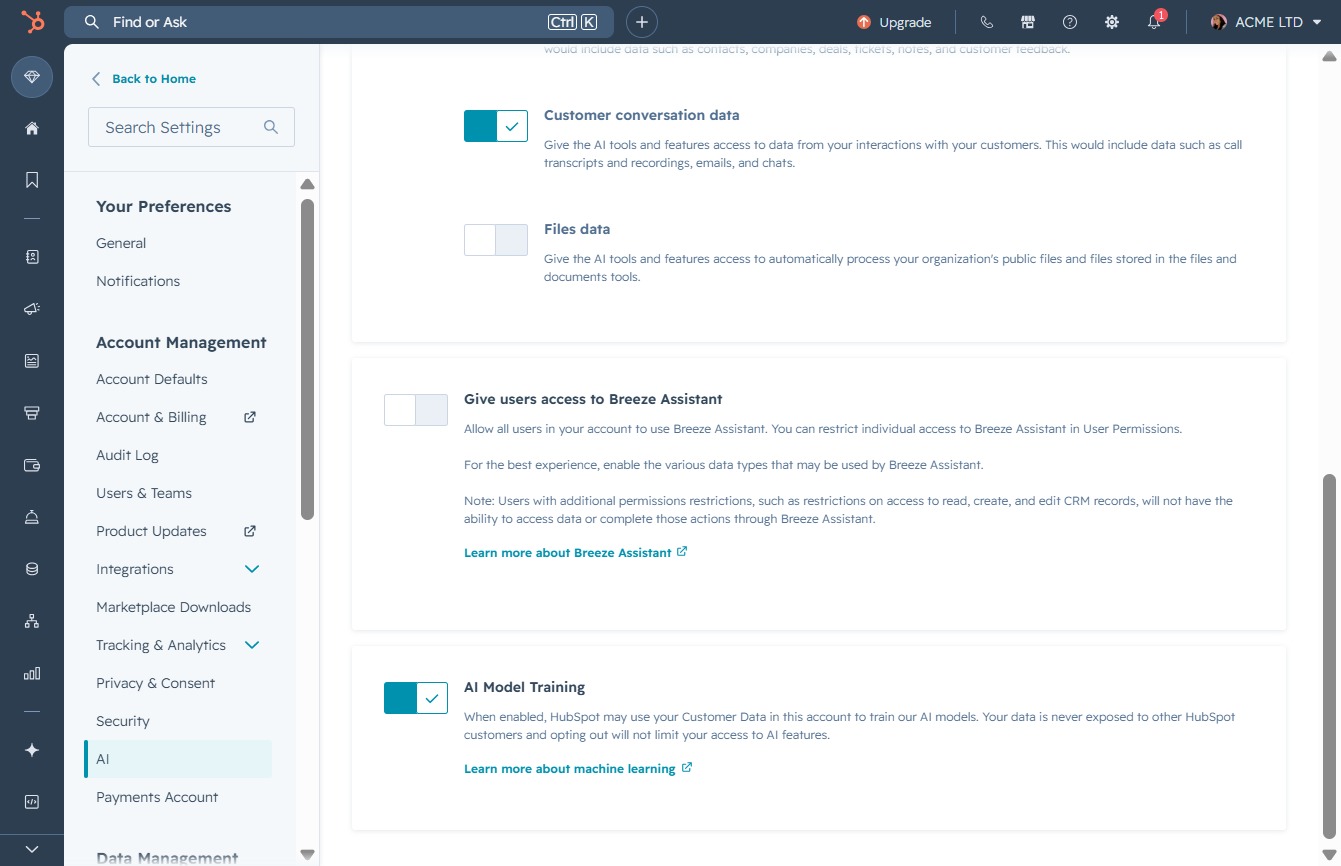The image size is (1341, 866).
Task: Click the settings sidebar scrollbar thumb
Action: 307,359
